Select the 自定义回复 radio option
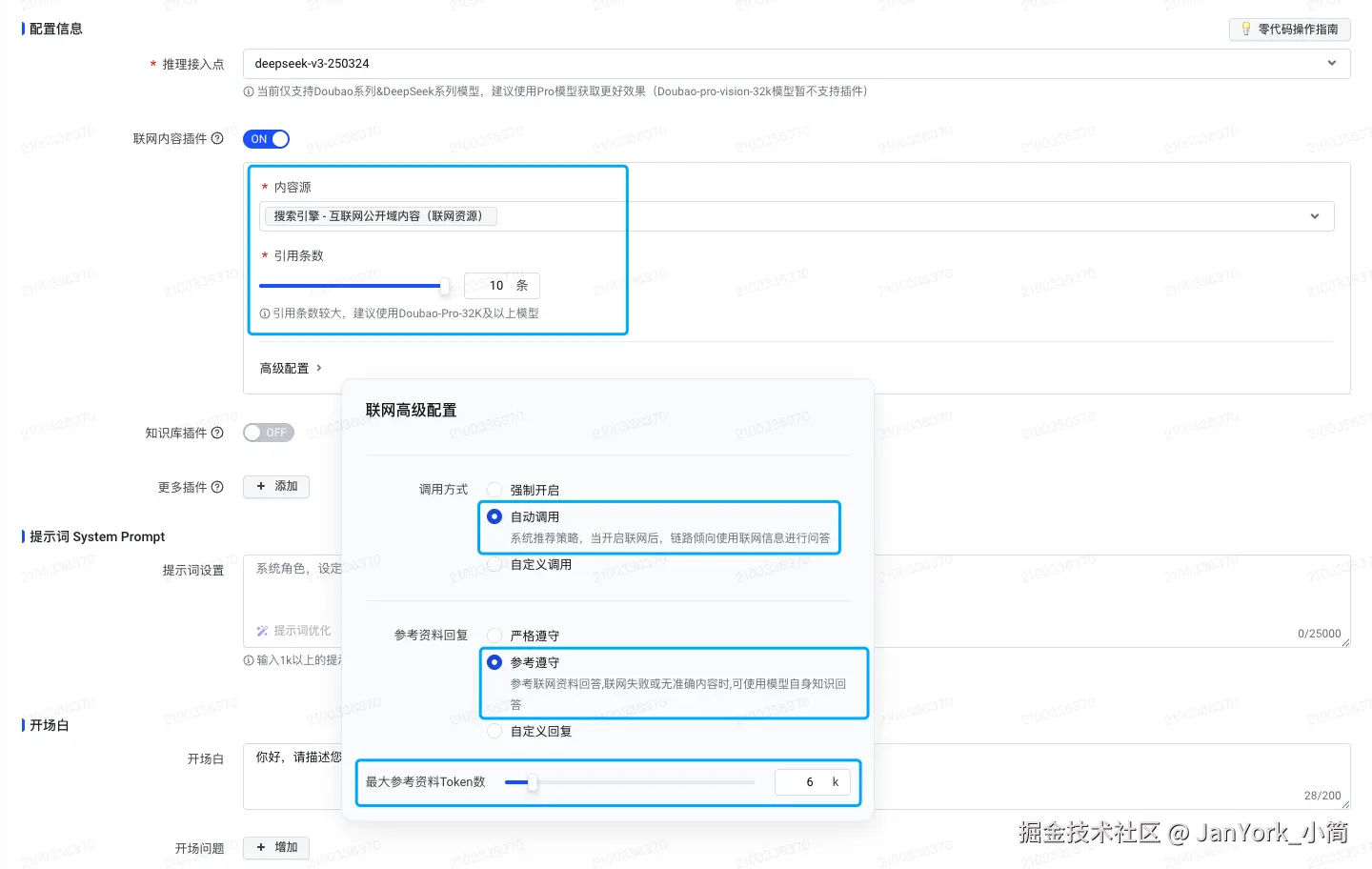Image resolution: width=1372 pixels, height=869 pixels. point(494,731)
